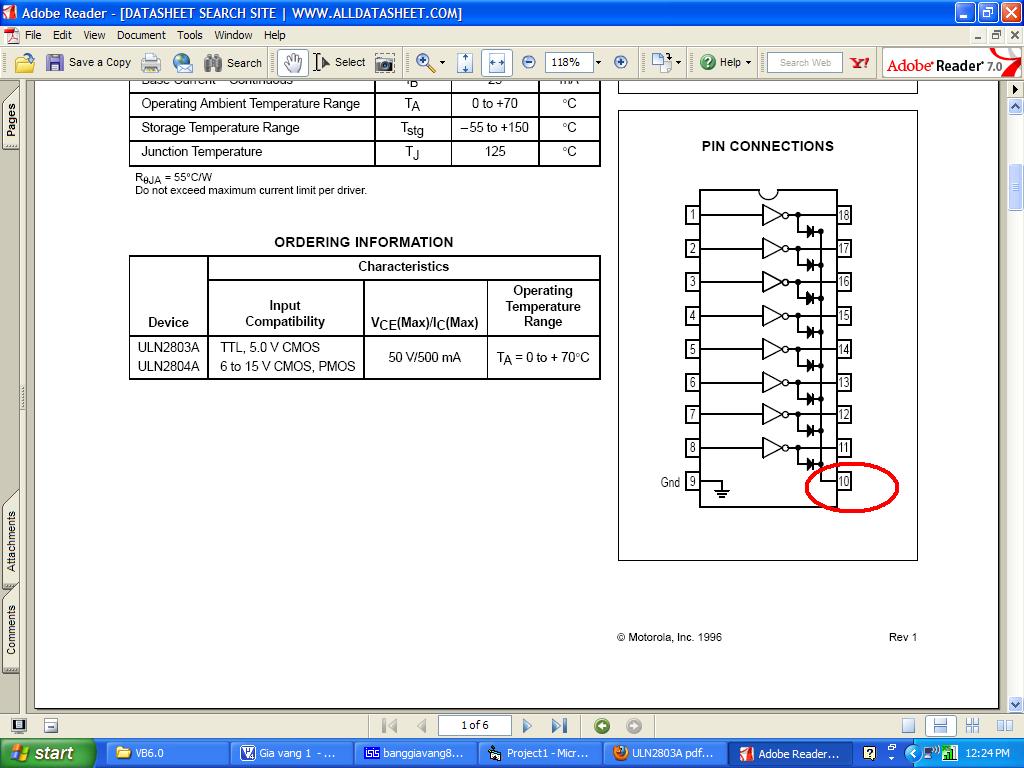The width and height of the screenshot is (1024, 768).
Task: Click the Open file folder icon
Action: (25, 63)
